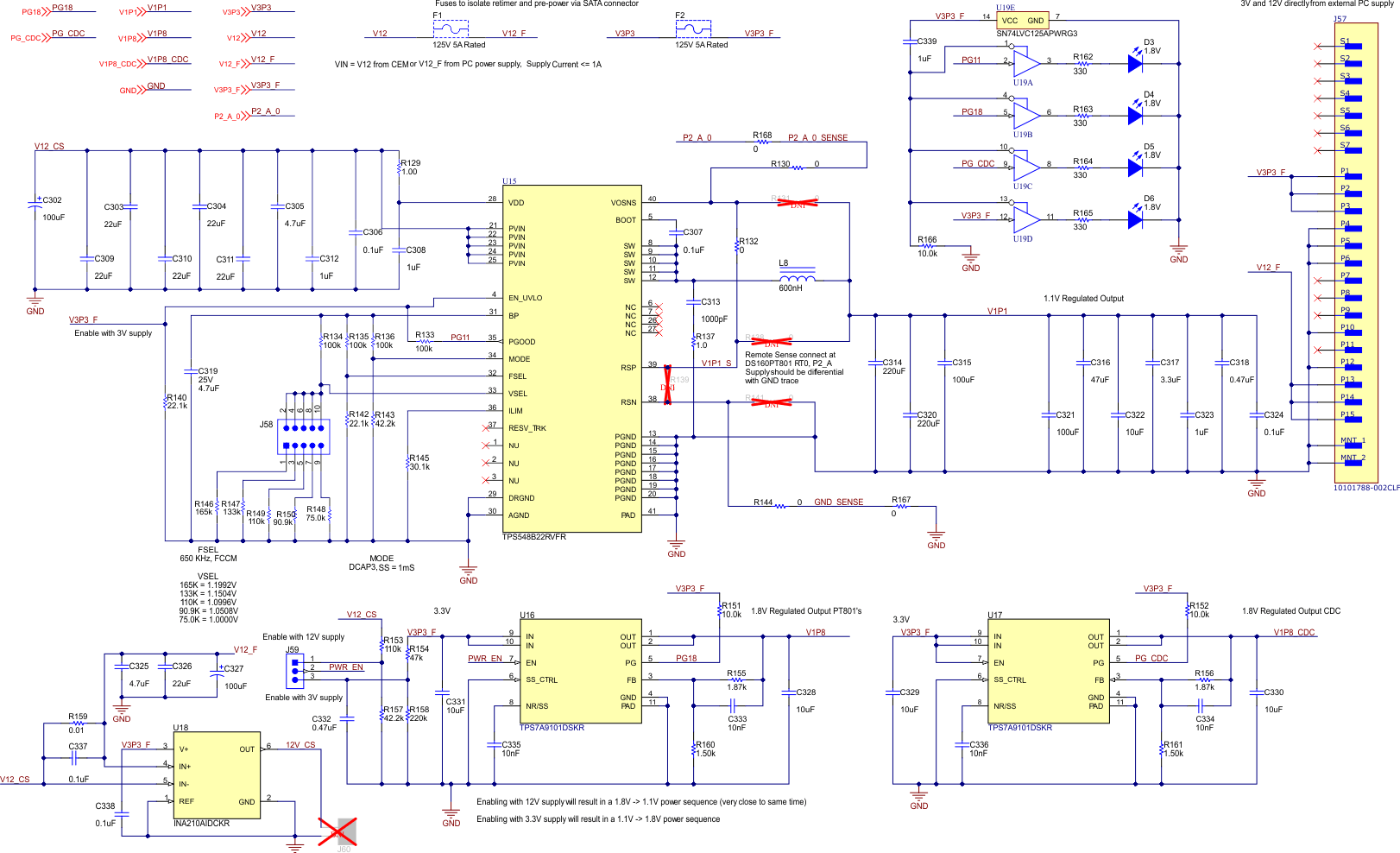Select the 10101788-002CLF connector part number

click(x=1365, y=488)
